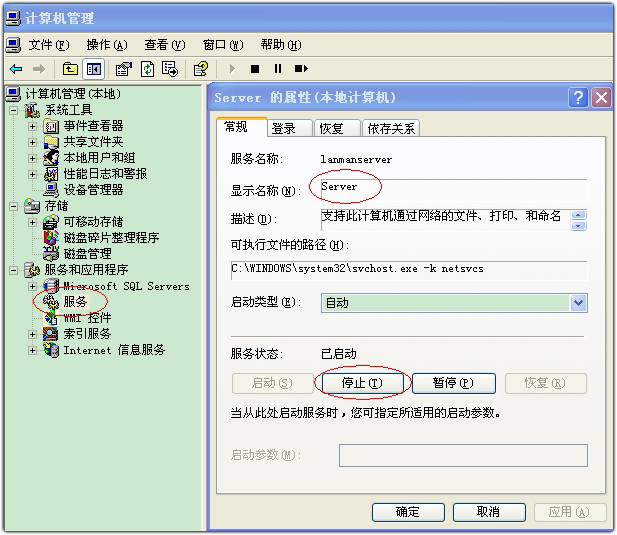This screenshot has height=535, width=617.
Task: Click the Start service play icon
Action: 232,69
